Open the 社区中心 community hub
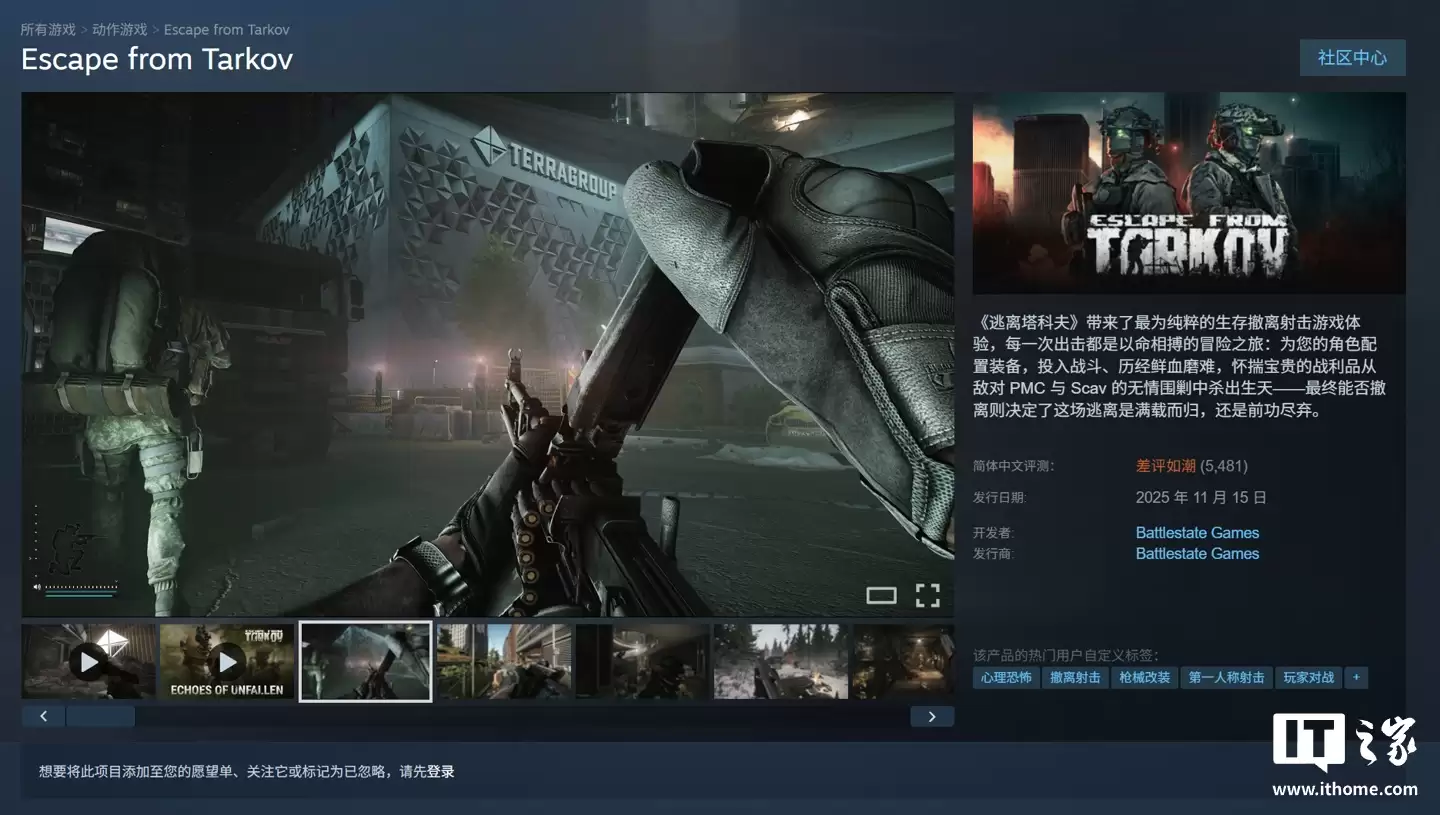This screenshot has width=1440, height=815. click(x=1352, y=58)
